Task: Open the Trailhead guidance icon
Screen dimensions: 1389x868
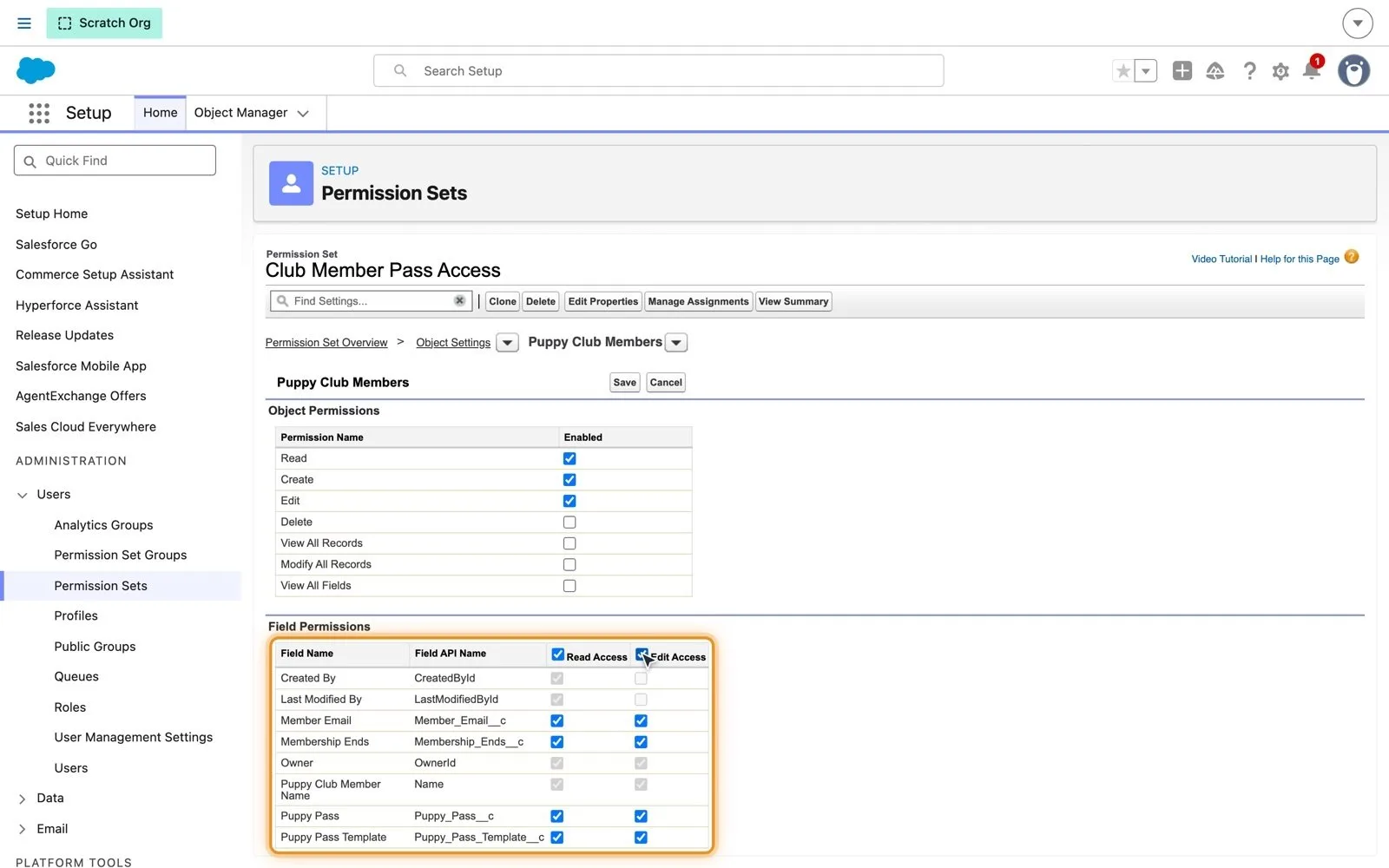Action: [1215, 71]
